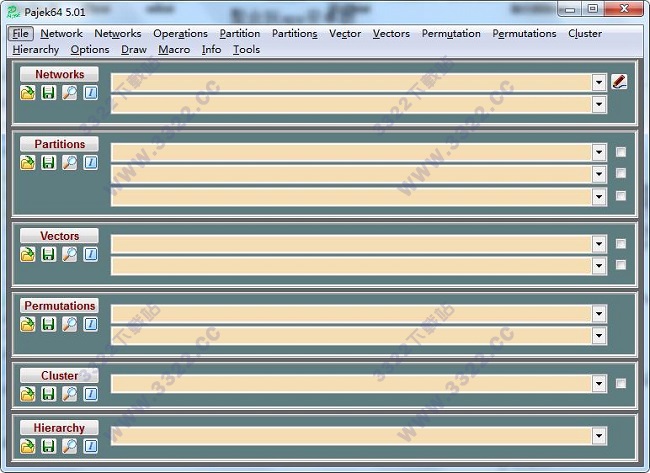Image resolution: width=650 pixels, height=473 pixels.
Task: Open a file in the Partitions section
Action: 28,163
